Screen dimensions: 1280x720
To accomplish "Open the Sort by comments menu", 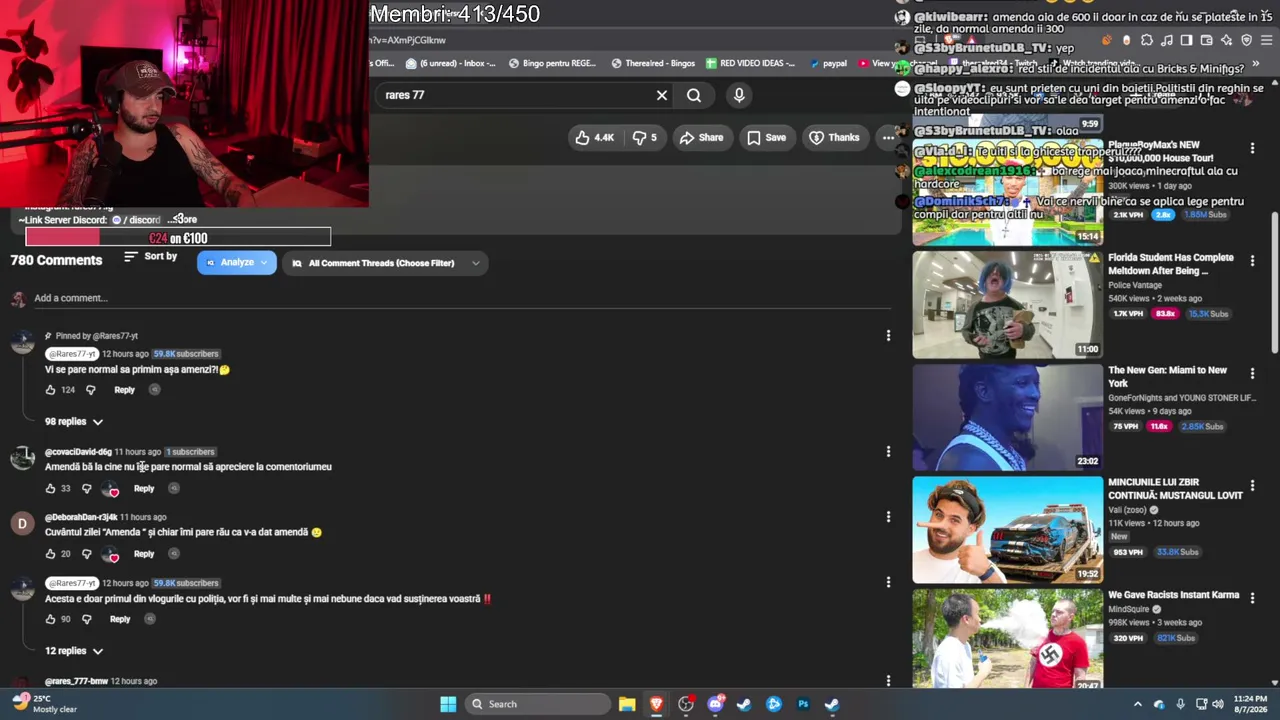I will click(151, 257).
